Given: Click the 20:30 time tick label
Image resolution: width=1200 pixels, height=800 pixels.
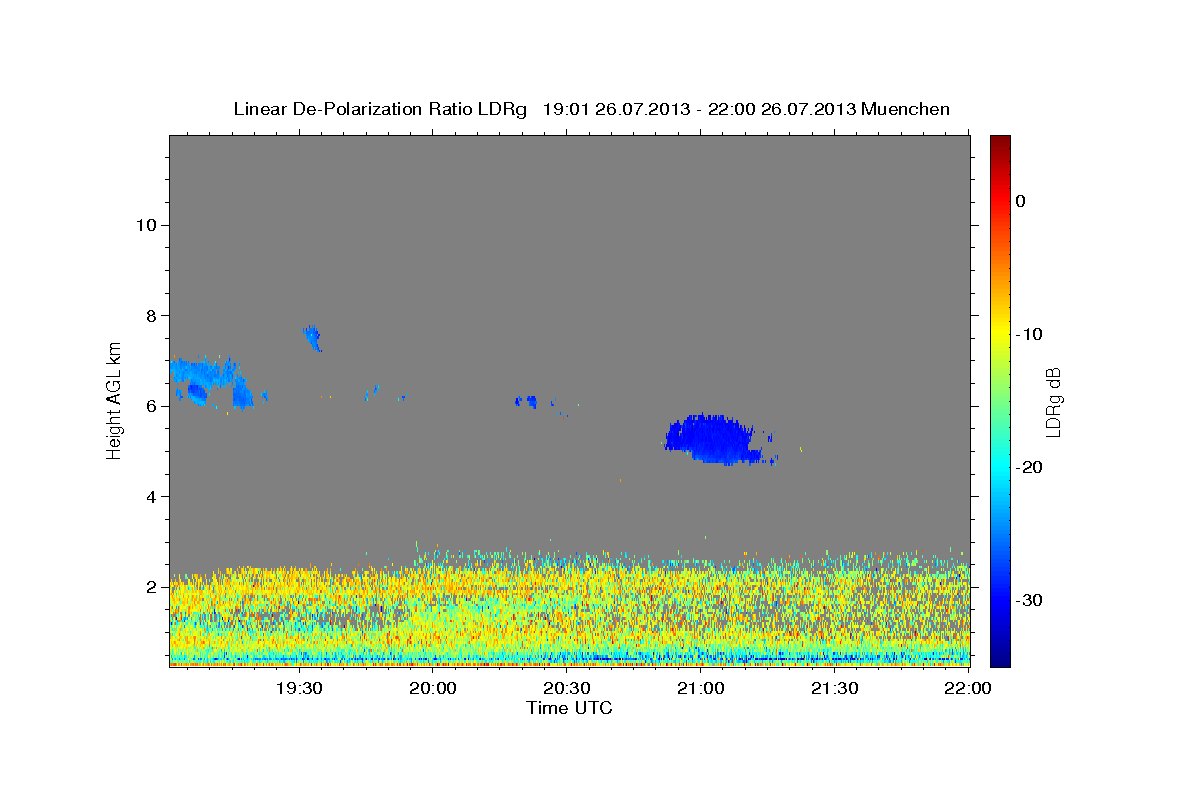Looking at the screenshot, I should pos(567,689).
